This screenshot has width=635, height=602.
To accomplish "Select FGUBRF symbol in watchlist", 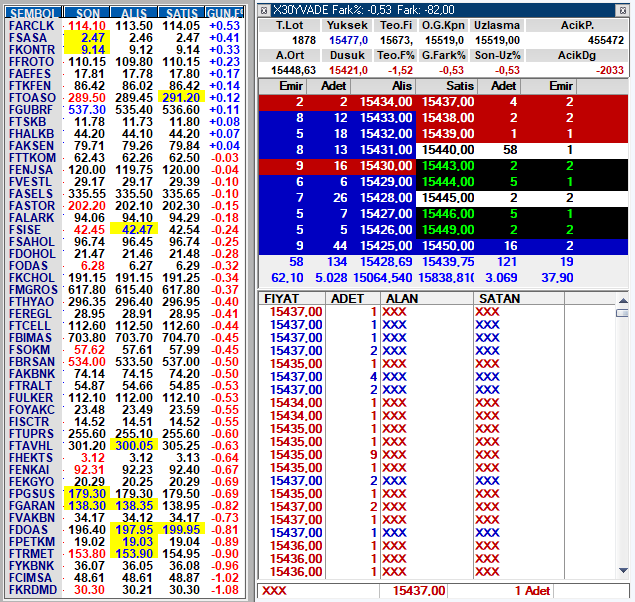I will tap(31, 110).
